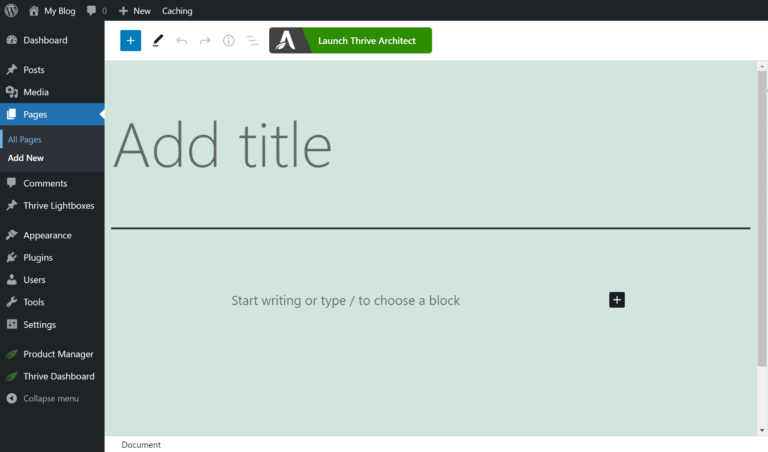The width and height of the screenshot is (768, 452).
Task: Go to Thrive Dashboard menu
Action: pos(58,376)
